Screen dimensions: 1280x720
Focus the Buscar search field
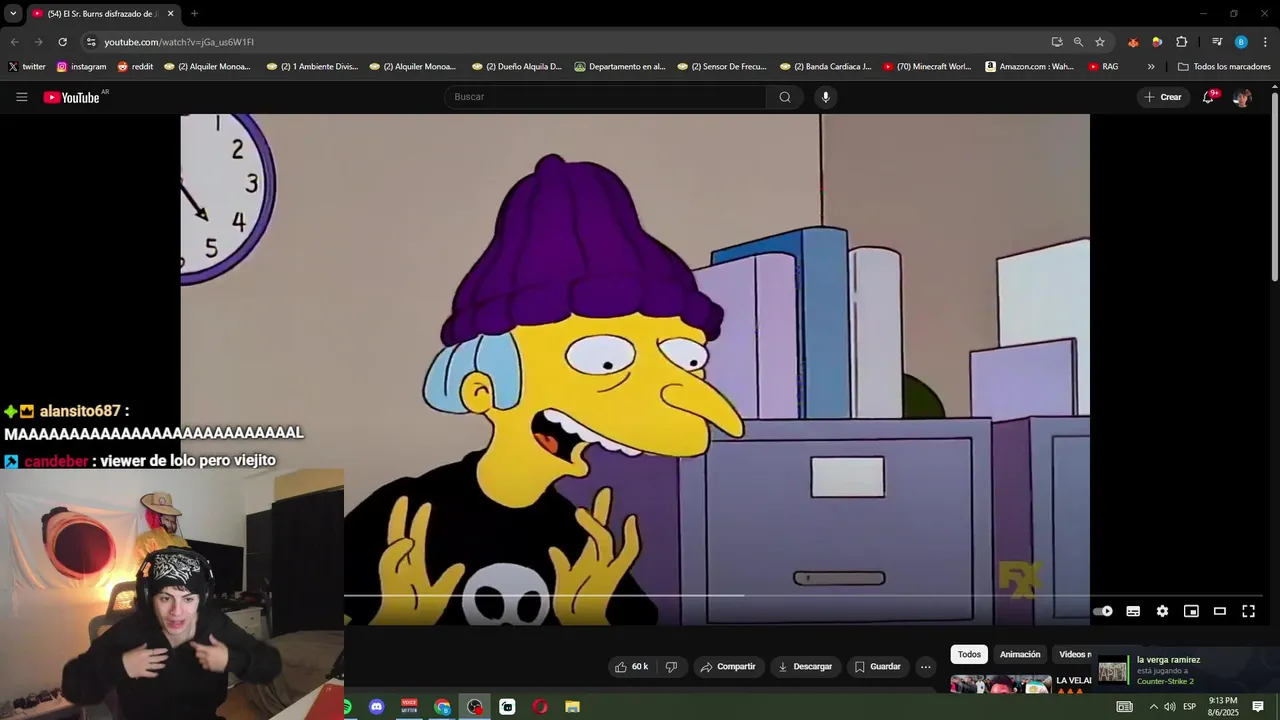[605, 97]
